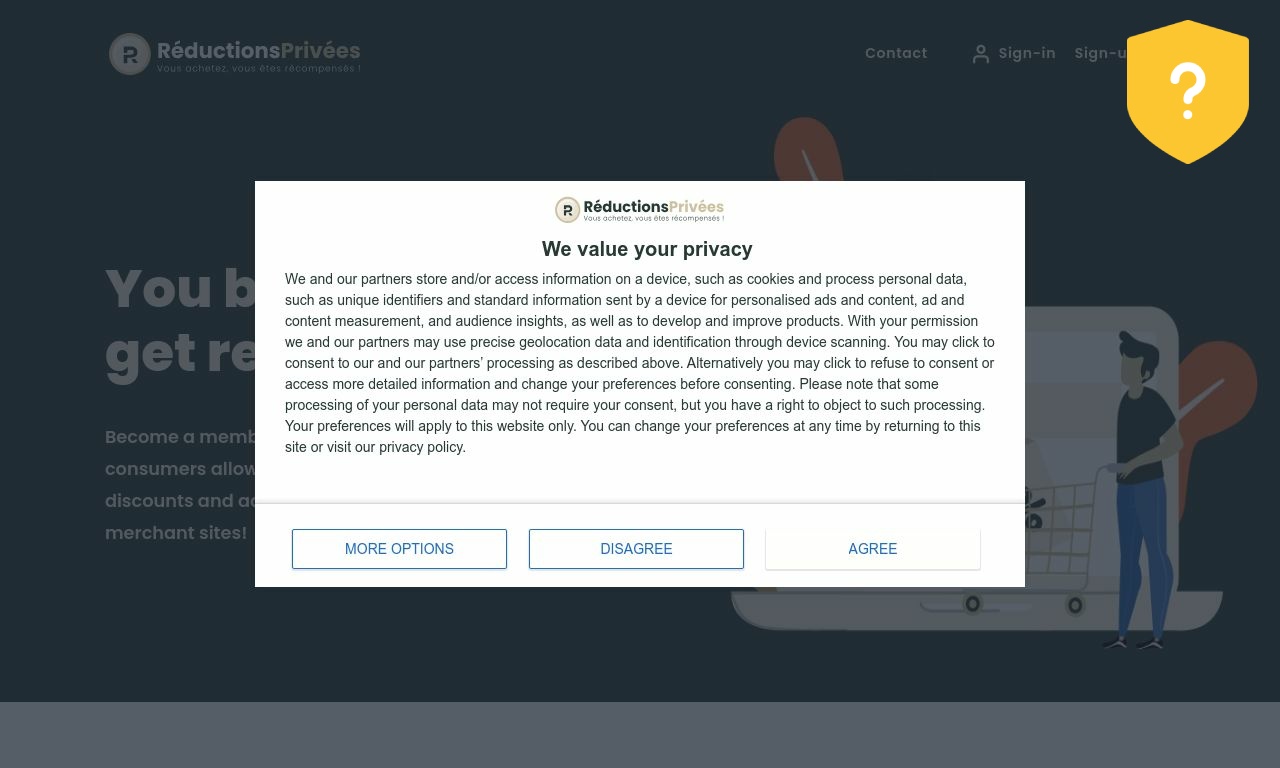
Task: Choose DISAGREE to refuse consent
Action: 636,549
